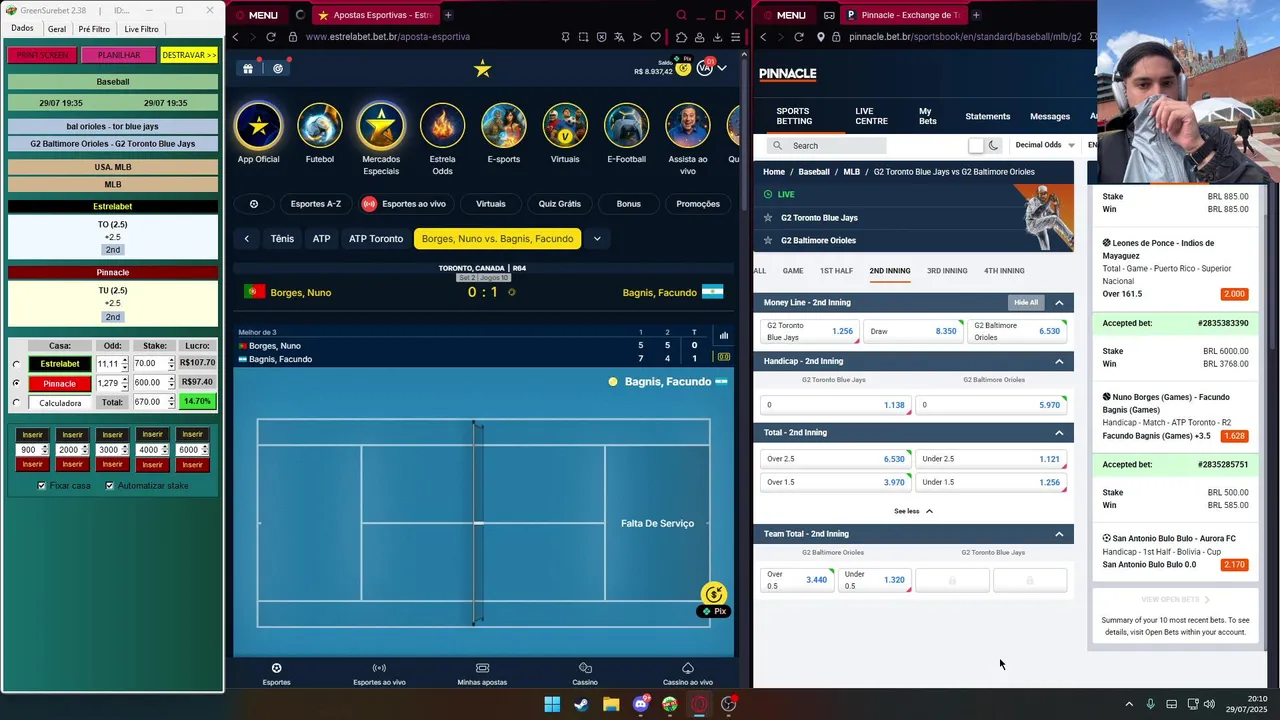Open the Virtuais category icon
1280x720 pixels.
coord(565,126)
